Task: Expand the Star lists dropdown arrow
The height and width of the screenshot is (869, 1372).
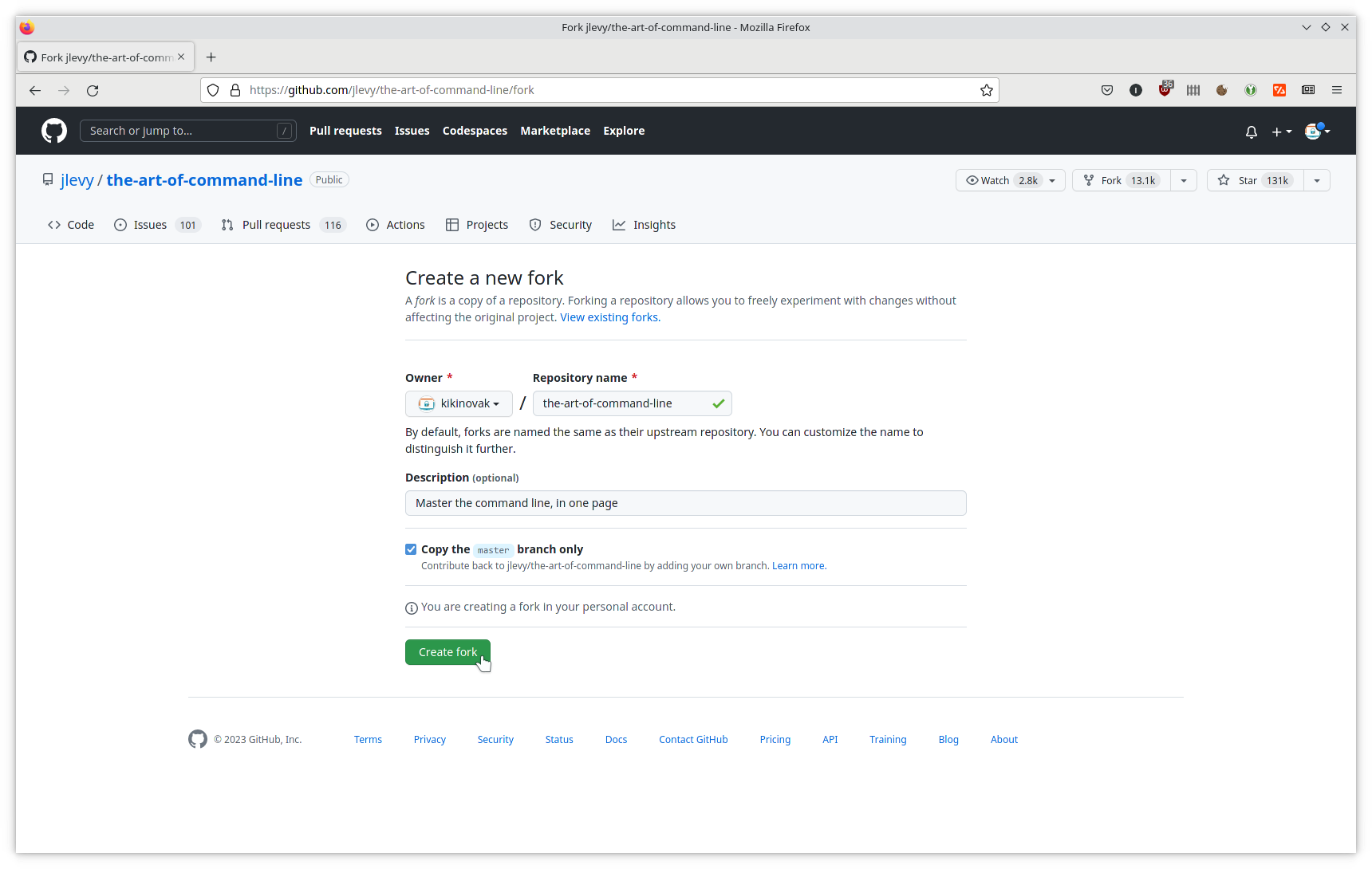Action: click(x=1317, y=180)
